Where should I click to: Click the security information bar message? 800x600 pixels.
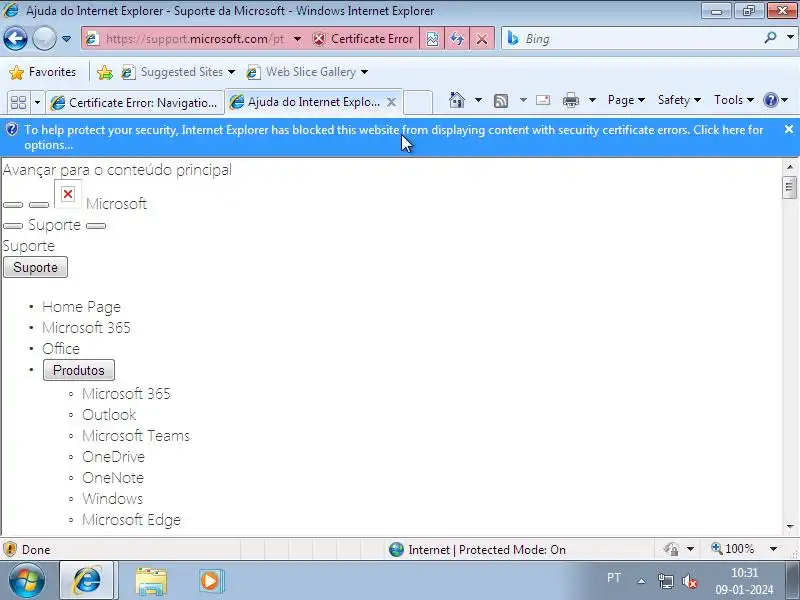(x=393, y=137)
